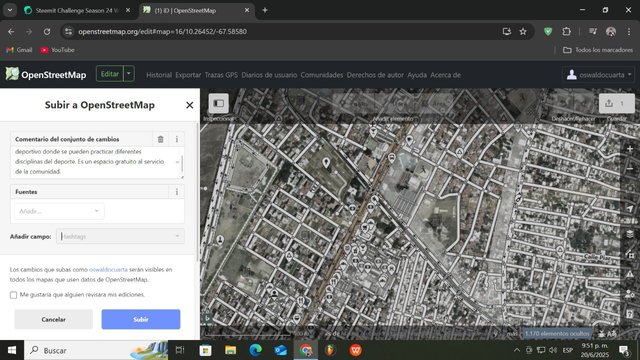Screen dimensions: 640x360
Task: Zoom in the map with plus icon
Action: point(630,149)
